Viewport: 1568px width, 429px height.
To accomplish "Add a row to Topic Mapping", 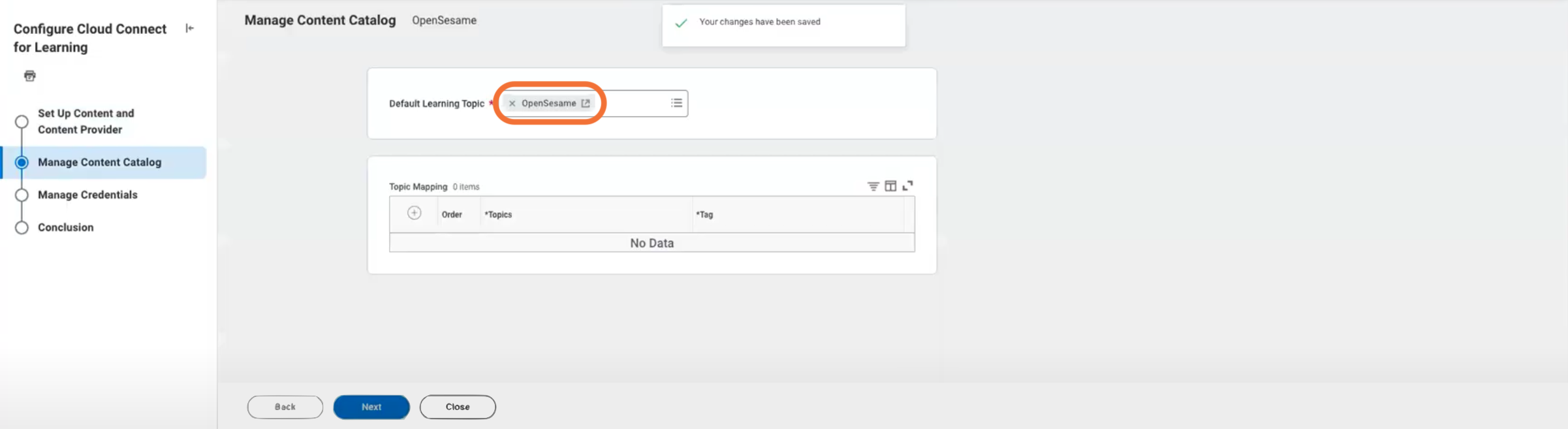I will pyautogui.click(x=414, y=213).
